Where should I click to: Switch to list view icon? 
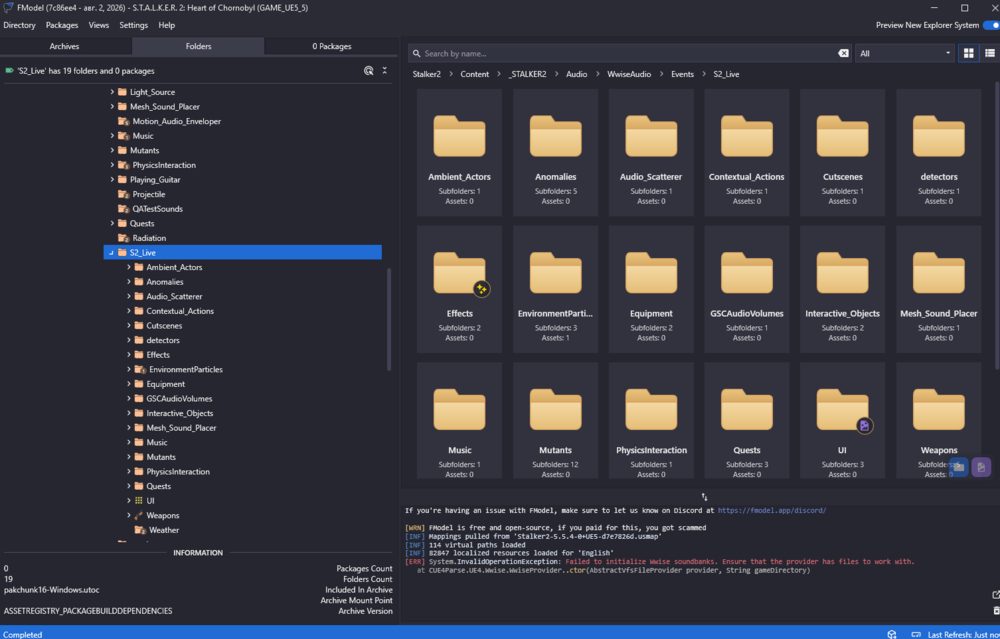point(990,54)
